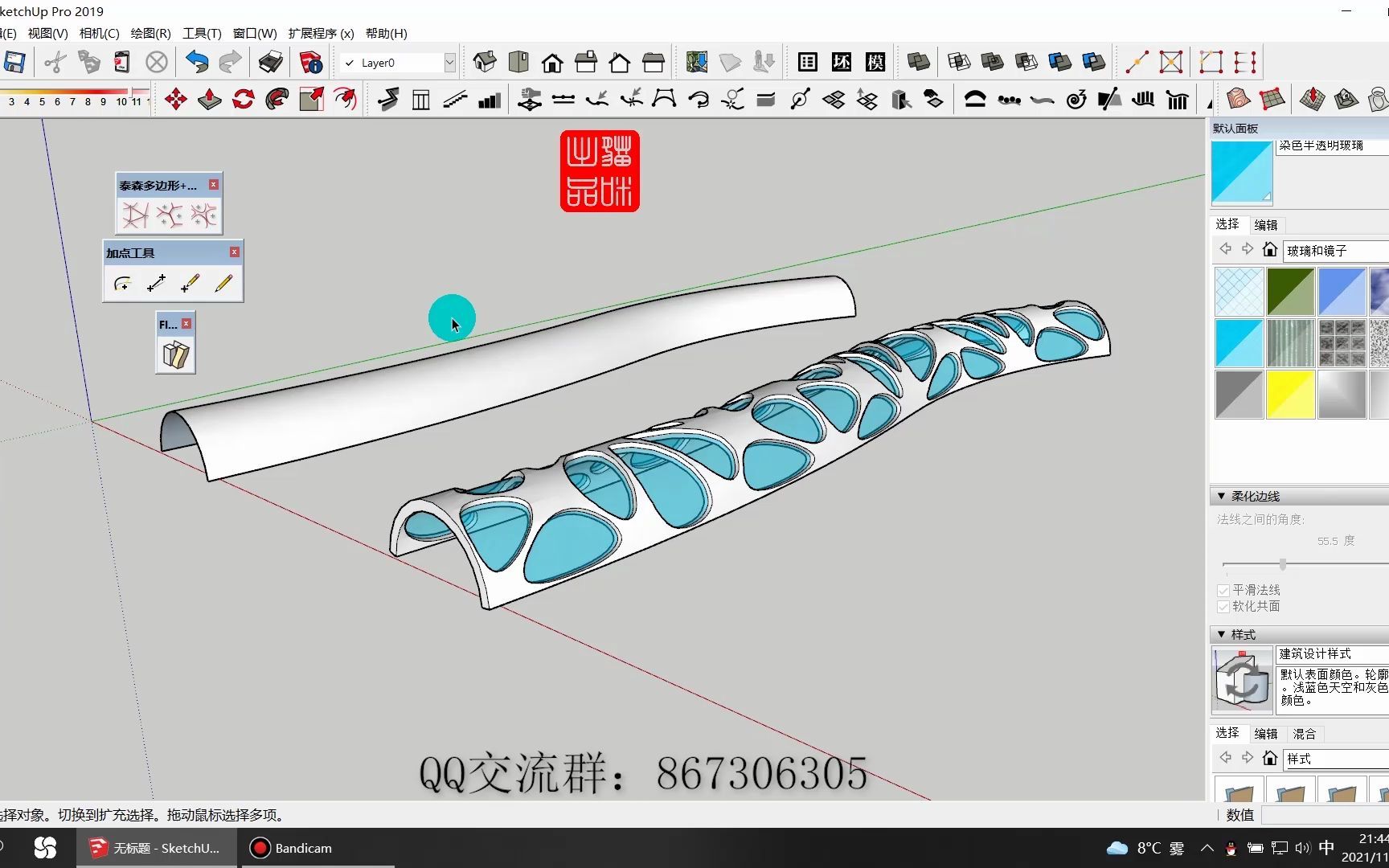Click the 模 toolbar icon
This screenshot has width=1389, height=868.
coord(875,62)
